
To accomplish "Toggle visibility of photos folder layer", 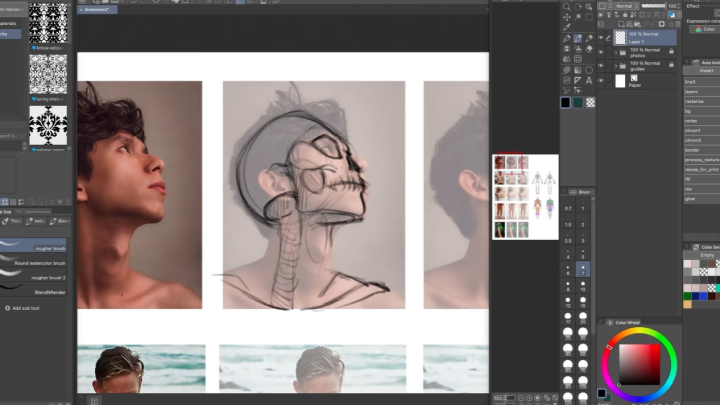I will [x=603, y=52].
